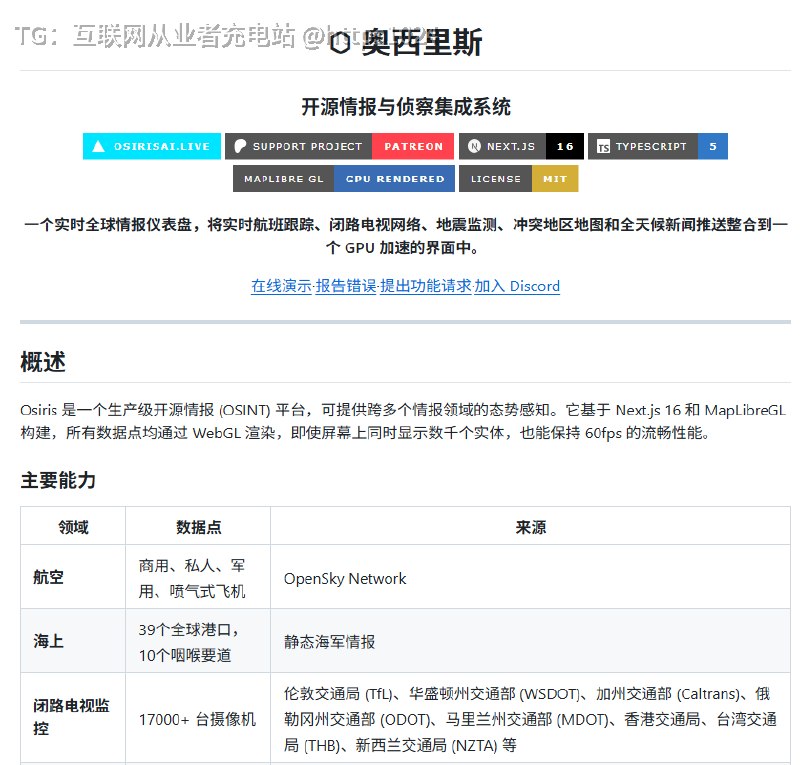Screen dimensions: 800x765
Task: Click the TypeScript 5 badge
Action: pyautogui.click(x=658, y=146)
